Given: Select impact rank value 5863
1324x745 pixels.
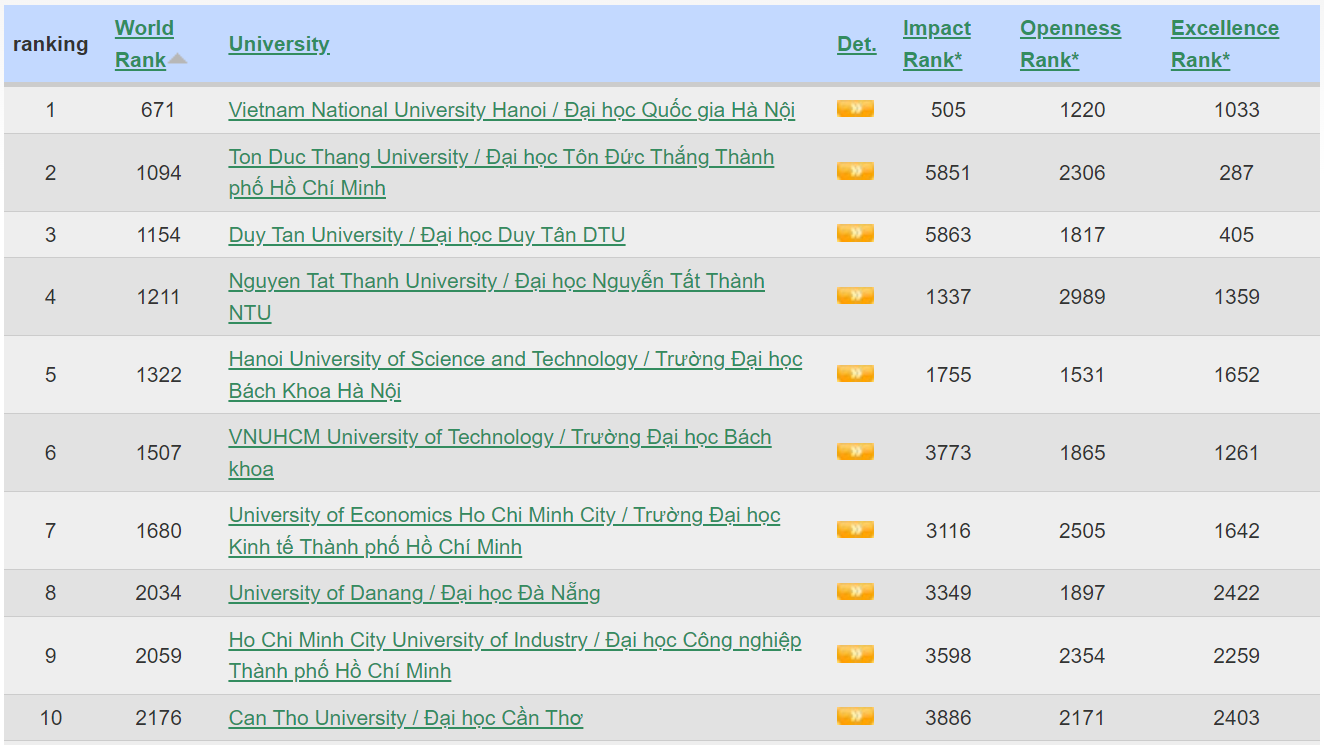Looking at the screenshot, I should coord(948,235).
